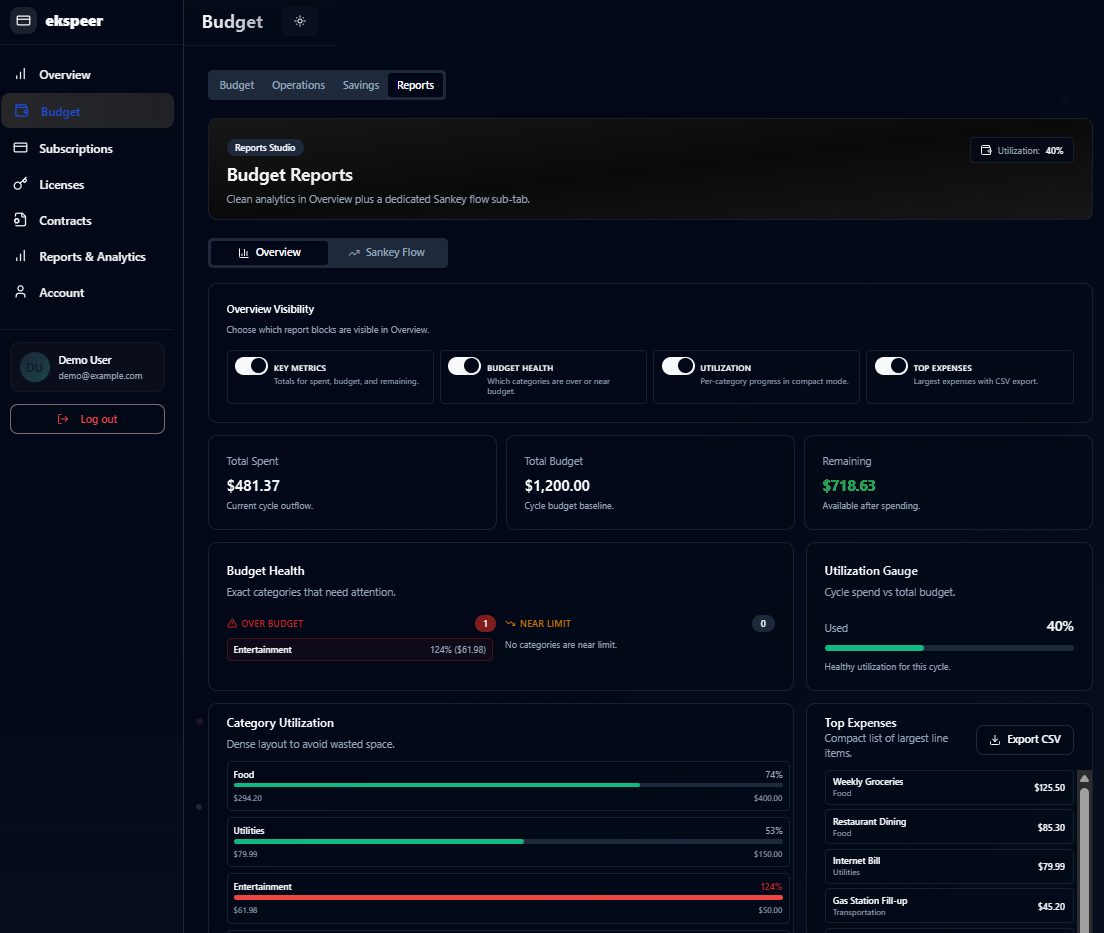This screenshot has height=933, width=1104.
Task: Click the Demo User avatar
Action: pyautogui.click(x=35, y=367)
